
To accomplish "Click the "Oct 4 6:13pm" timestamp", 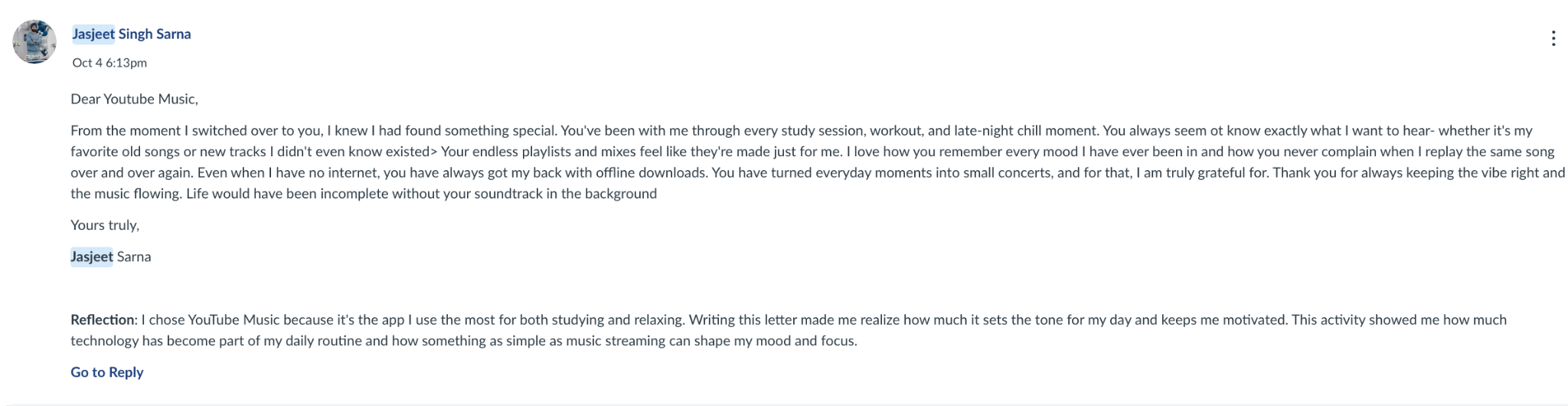I will tap(109, 63).
